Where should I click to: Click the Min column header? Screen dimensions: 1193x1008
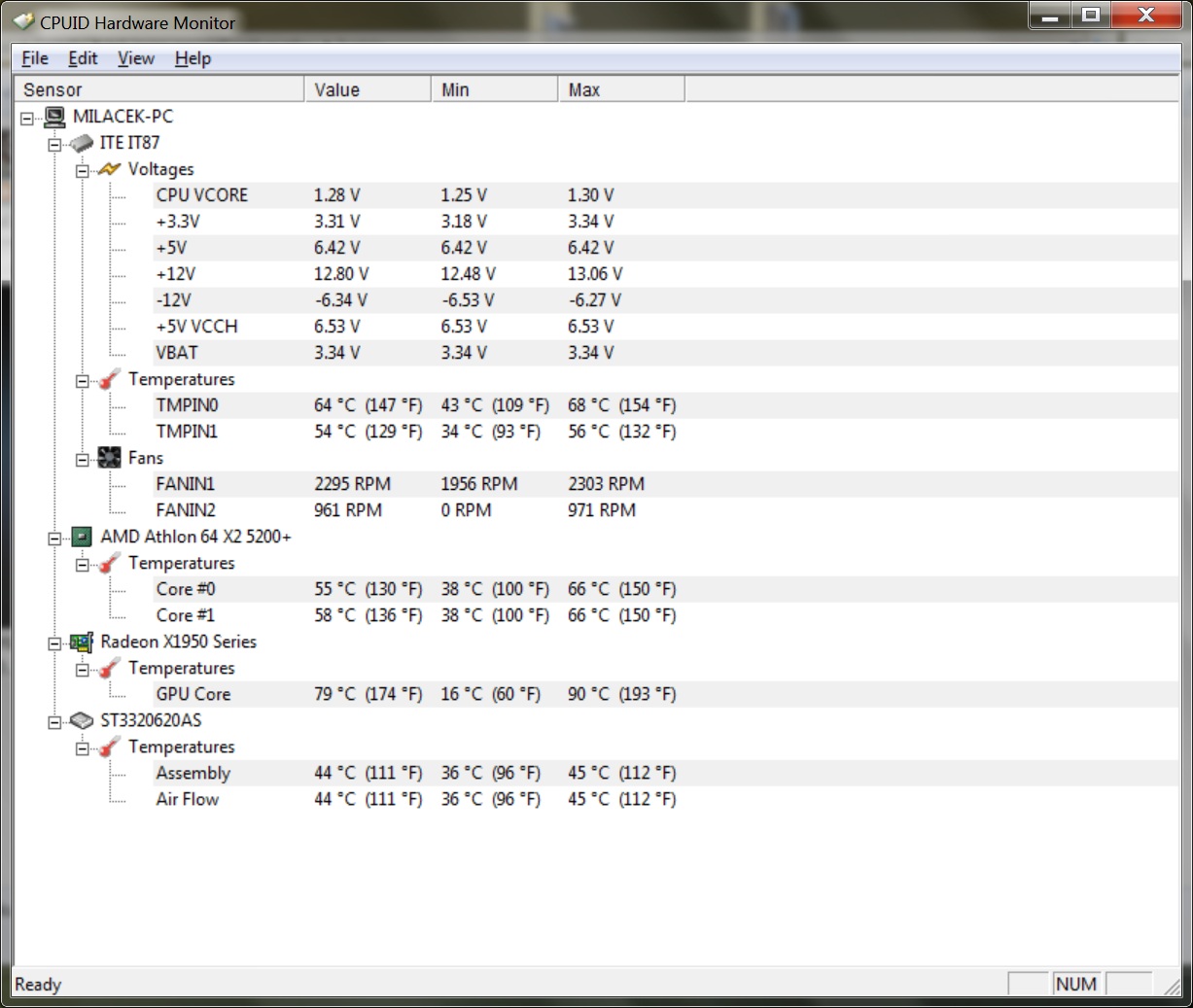[x=494, y=89]
